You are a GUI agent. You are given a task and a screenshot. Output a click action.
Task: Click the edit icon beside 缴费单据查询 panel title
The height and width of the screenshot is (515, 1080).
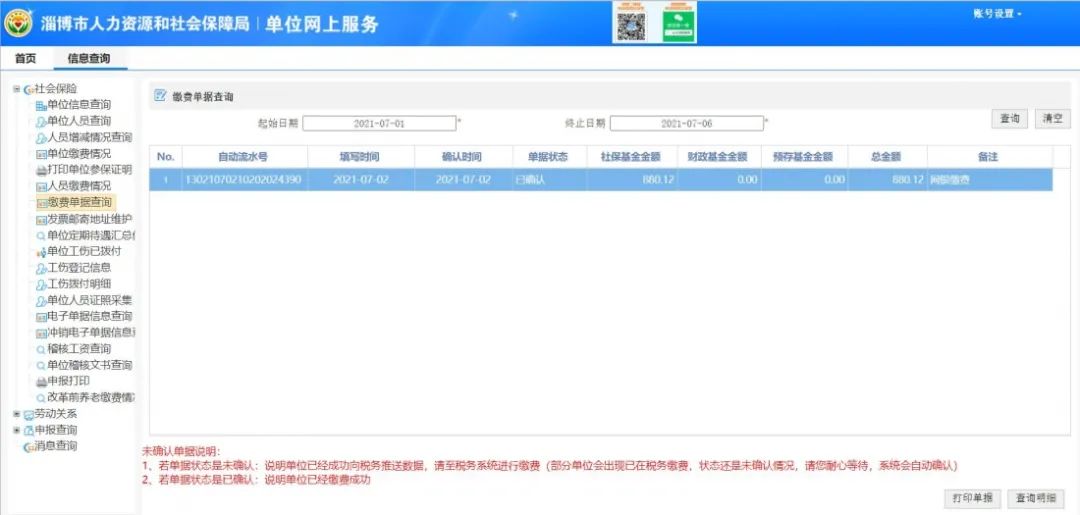[160, 96]
